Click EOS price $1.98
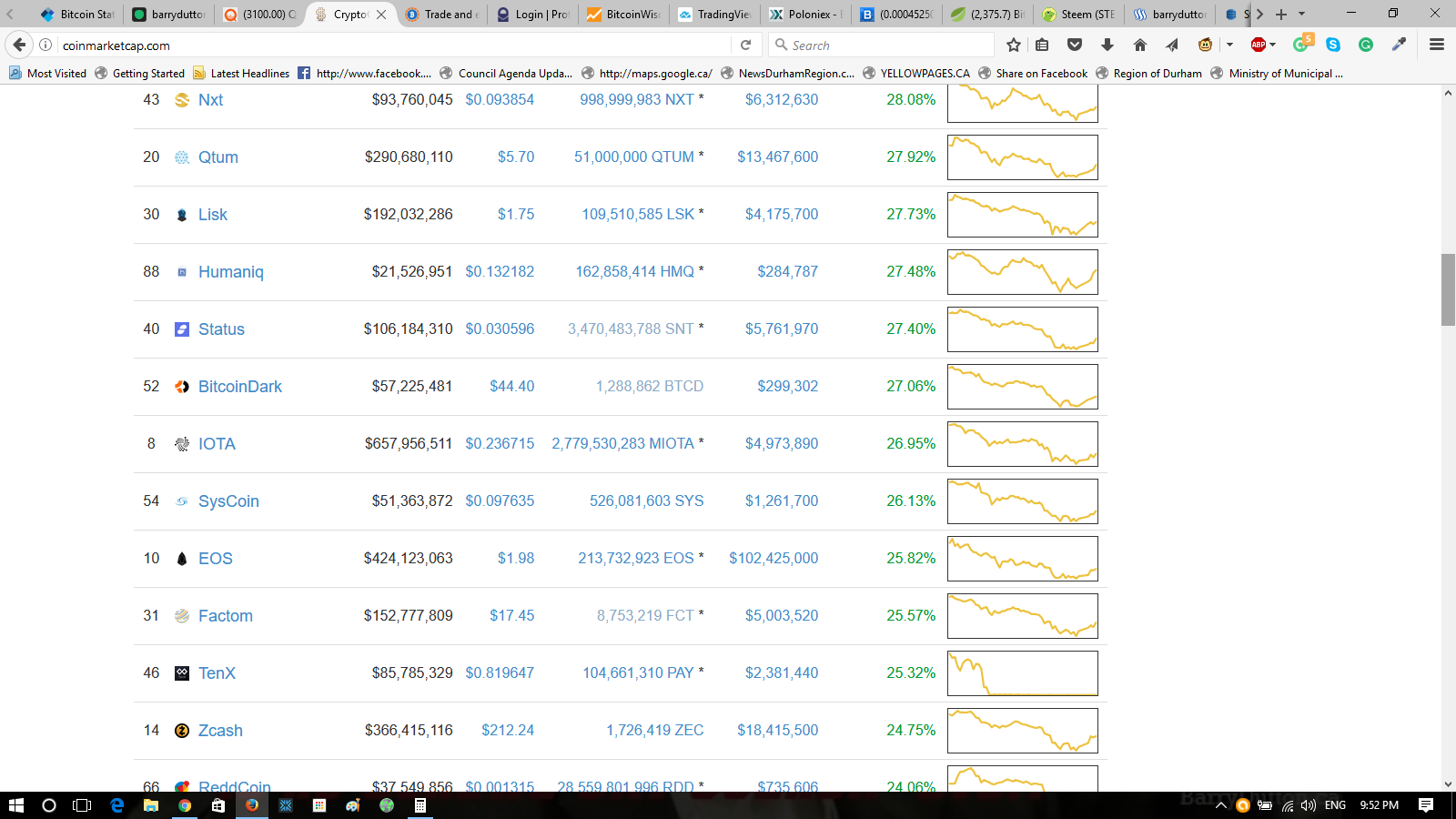 click(x=516, y=558)
